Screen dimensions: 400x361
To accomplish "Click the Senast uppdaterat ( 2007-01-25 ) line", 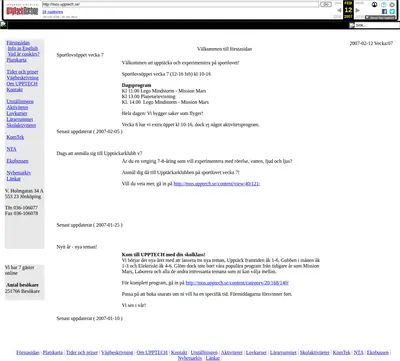I will click(x=89, y=225).
